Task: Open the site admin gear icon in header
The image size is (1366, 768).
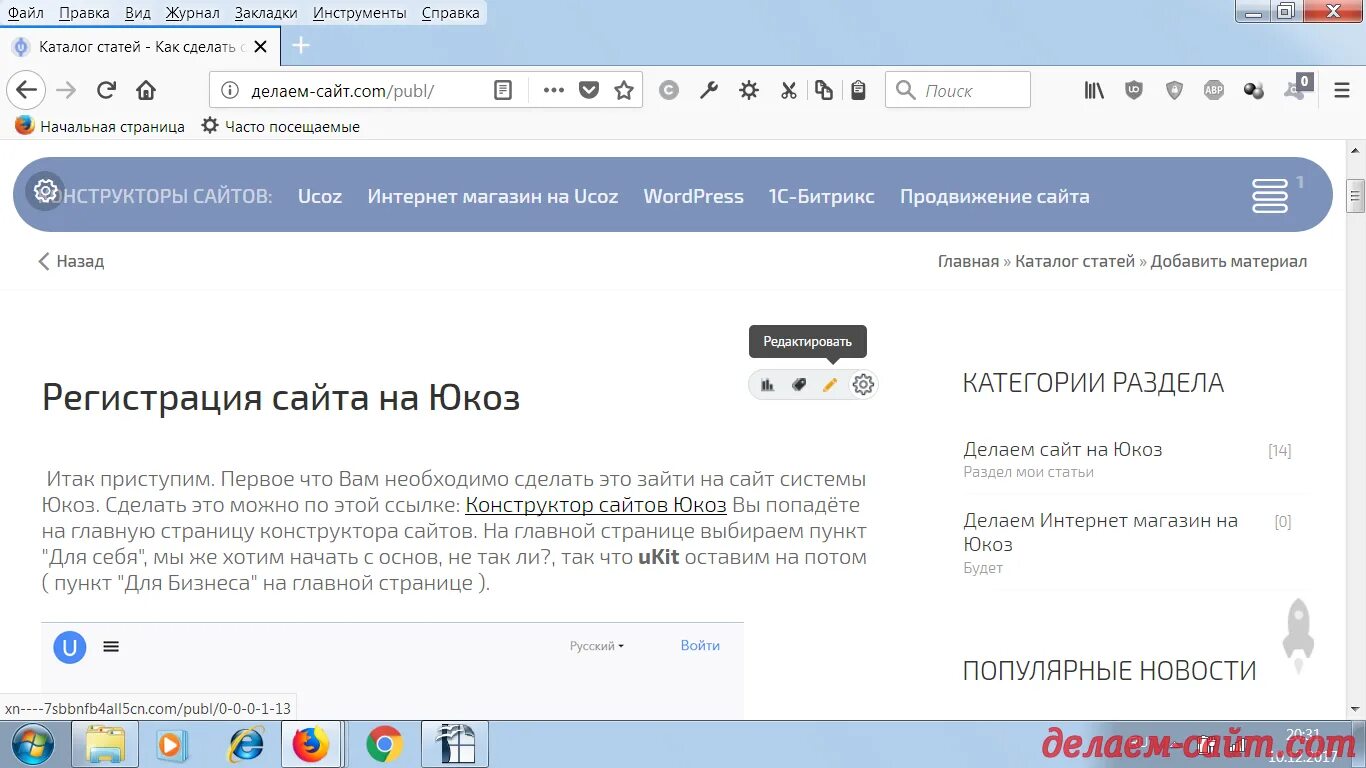Action: tap(45, 191)
